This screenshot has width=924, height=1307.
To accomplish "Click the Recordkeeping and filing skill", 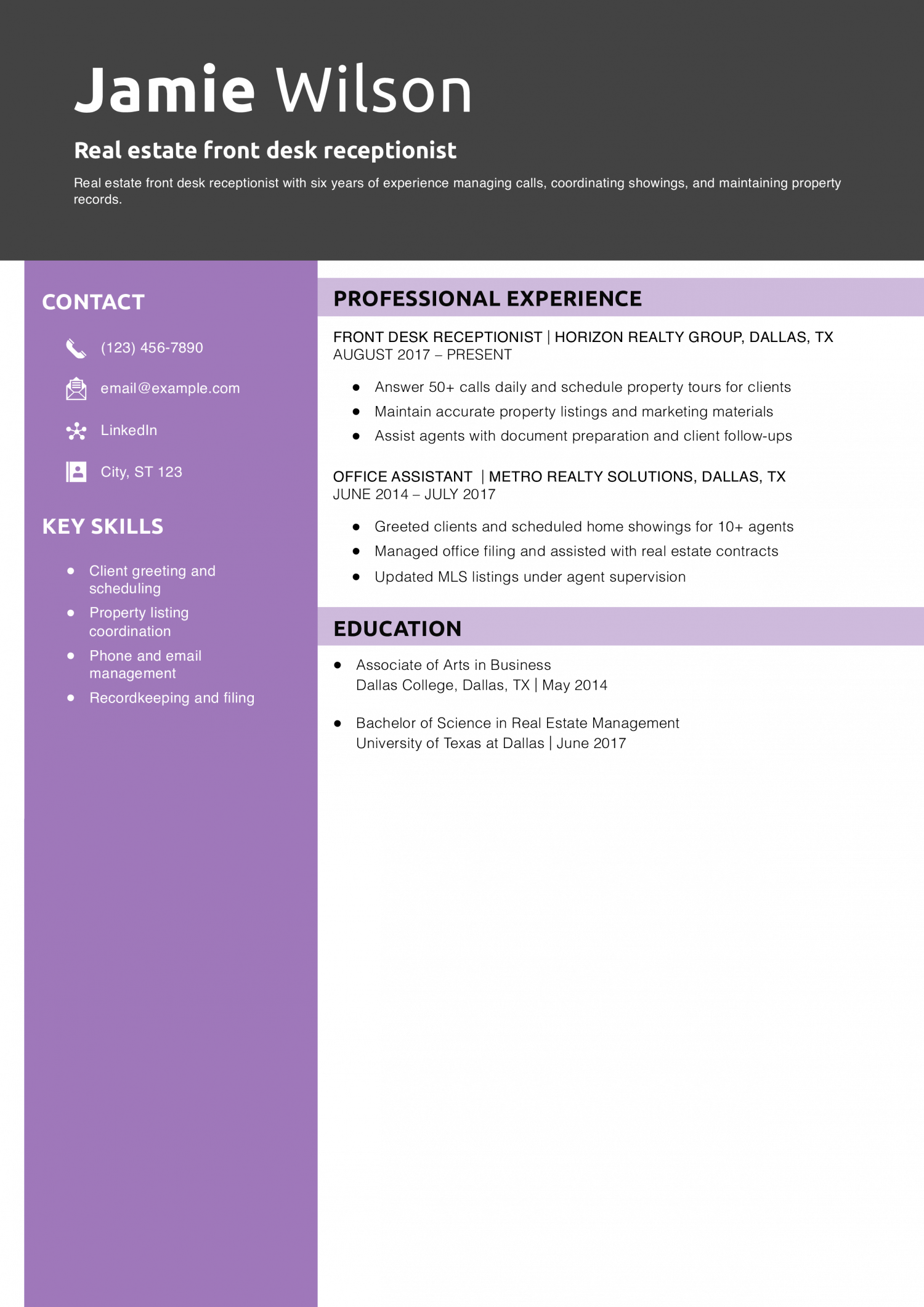I will click(171, 698).
